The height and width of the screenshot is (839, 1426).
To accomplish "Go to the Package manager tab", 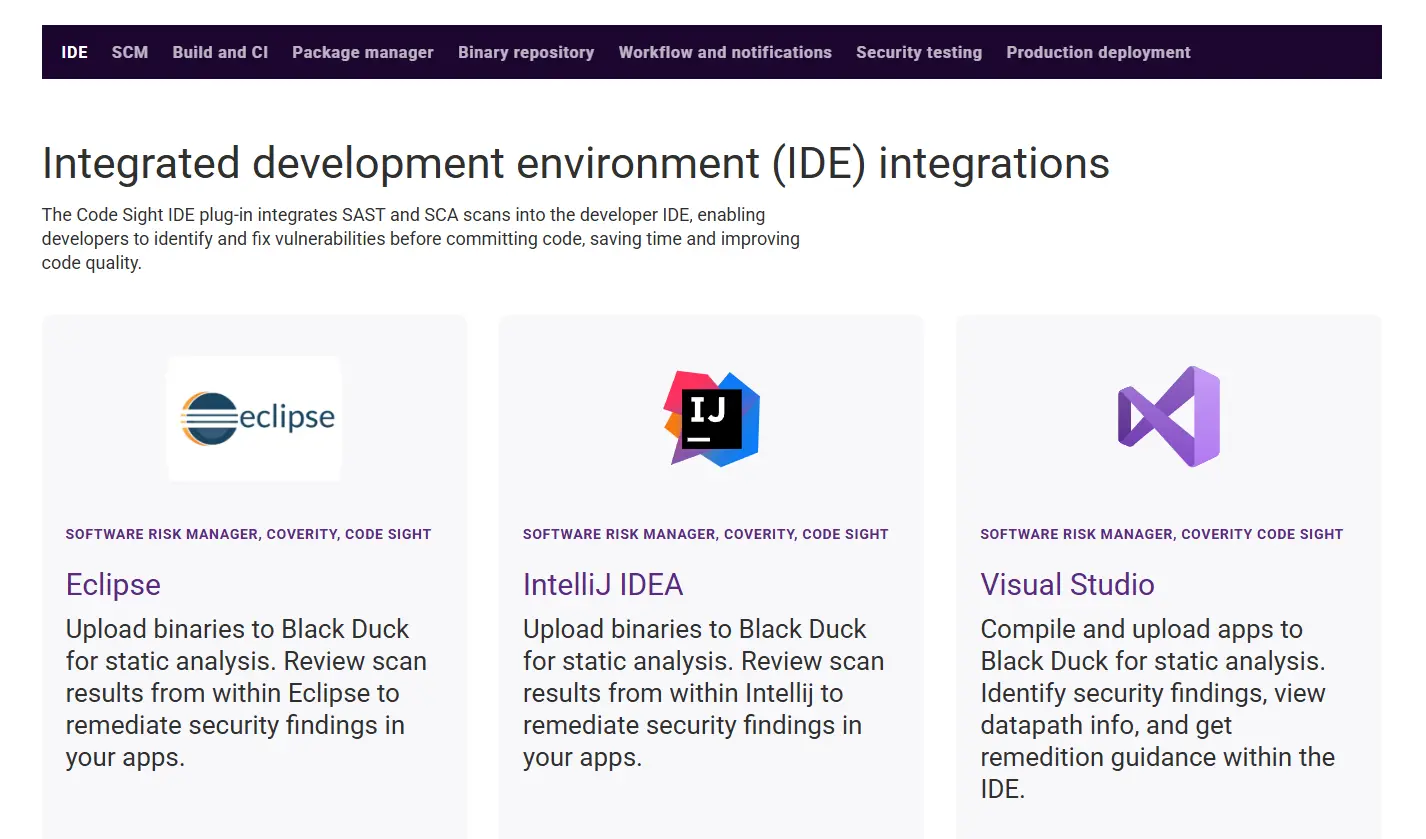I will (363, 52).
